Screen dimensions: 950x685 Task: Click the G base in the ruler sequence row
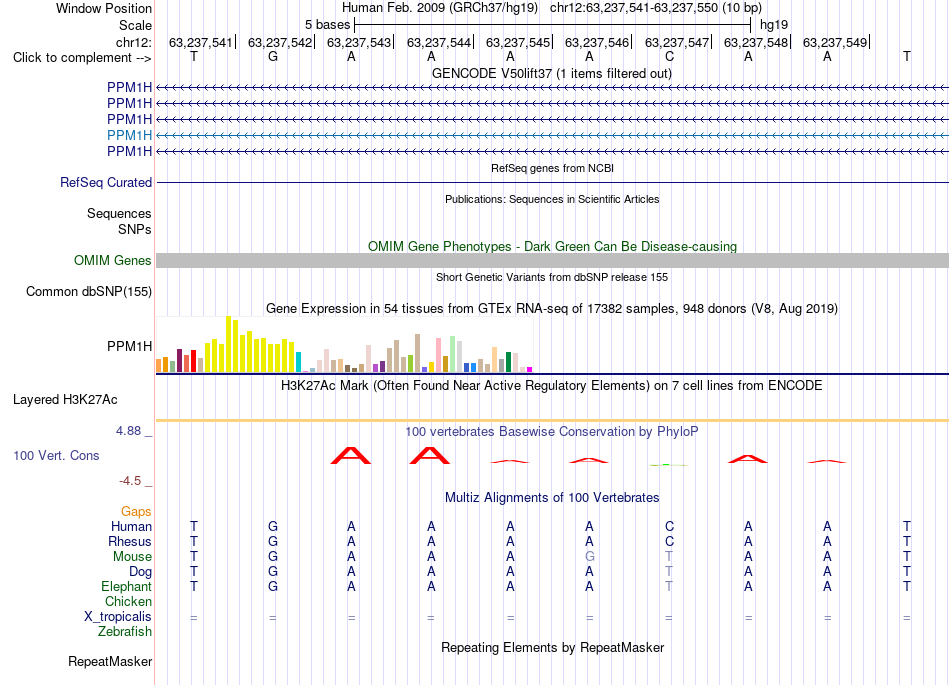click(273, 56)
